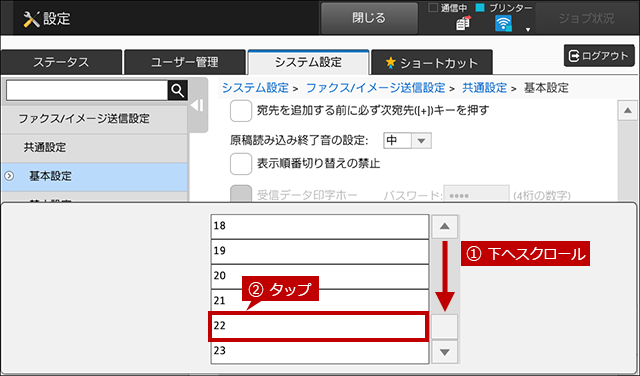Select the システム設定 tab
This screenshot has width=640, height=376.
[x=308, y=62]
